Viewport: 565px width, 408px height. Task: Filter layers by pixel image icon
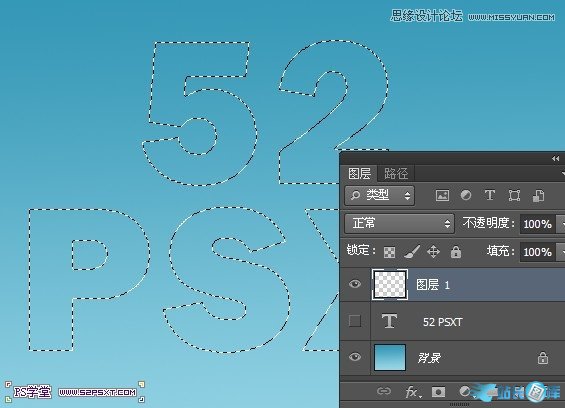click(442, 196)
